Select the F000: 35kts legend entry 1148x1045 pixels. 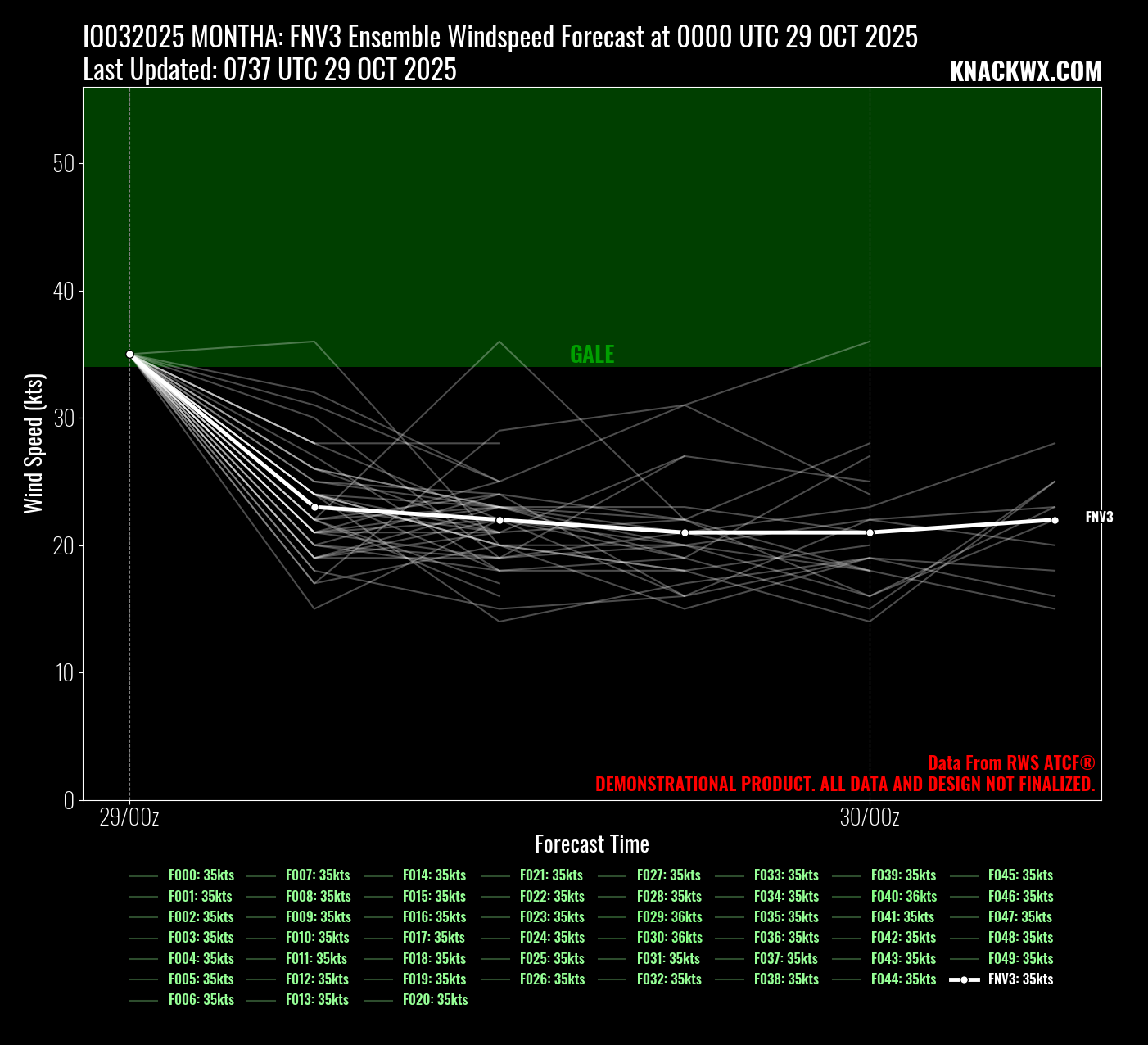click(x=201, y=875)
